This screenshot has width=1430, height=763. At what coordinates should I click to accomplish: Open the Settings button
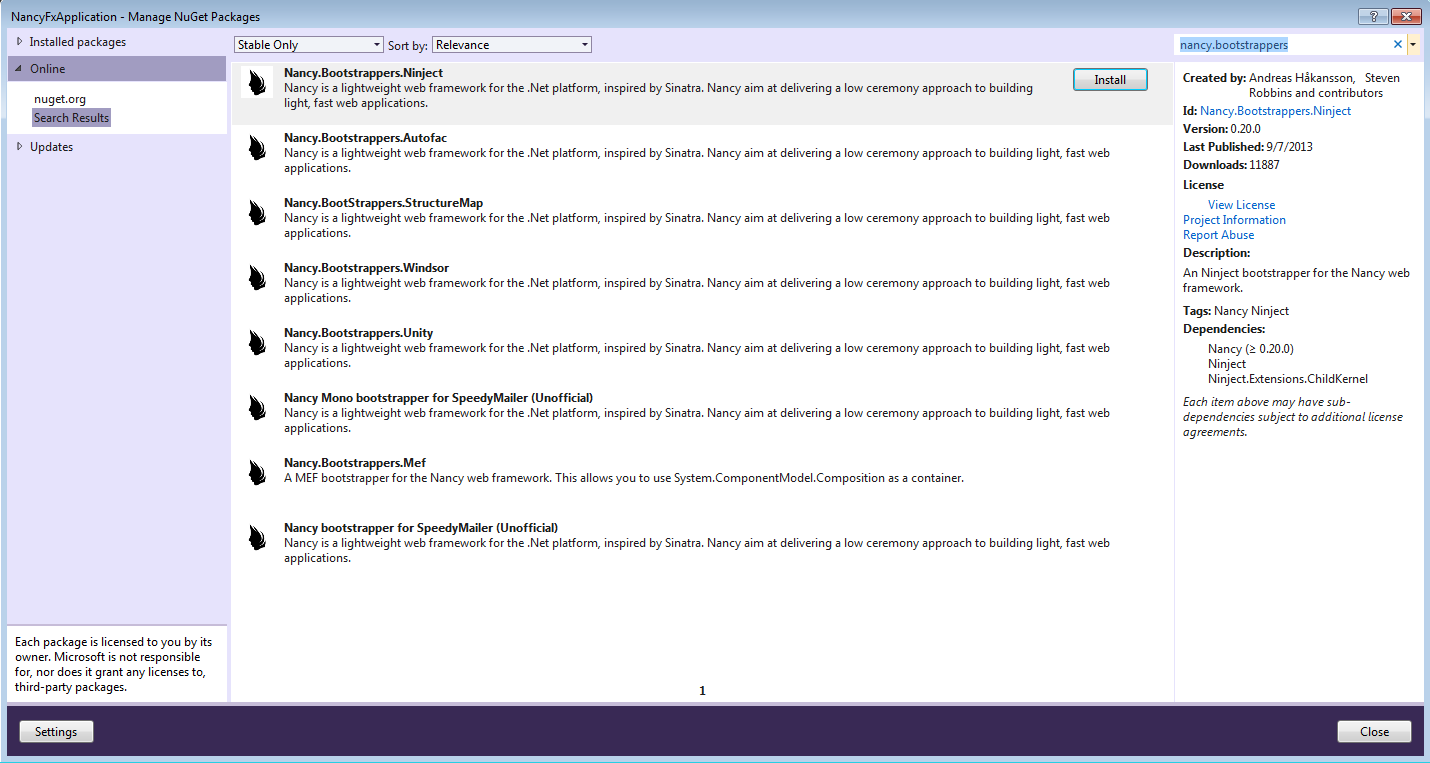tap(56, 732)
